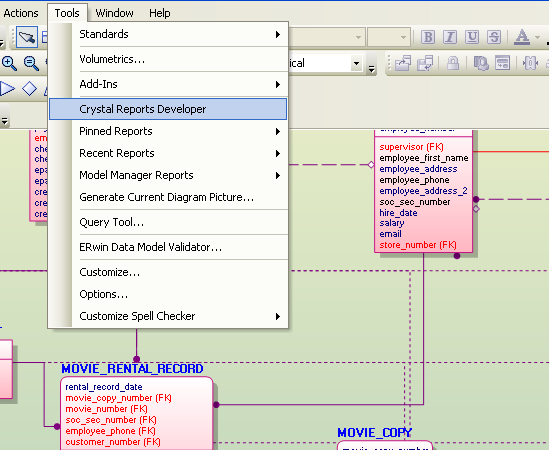Select the first employee_phone attribute in employee entity
This screenshot has height=450, width=549.
[x=415, y=180]
